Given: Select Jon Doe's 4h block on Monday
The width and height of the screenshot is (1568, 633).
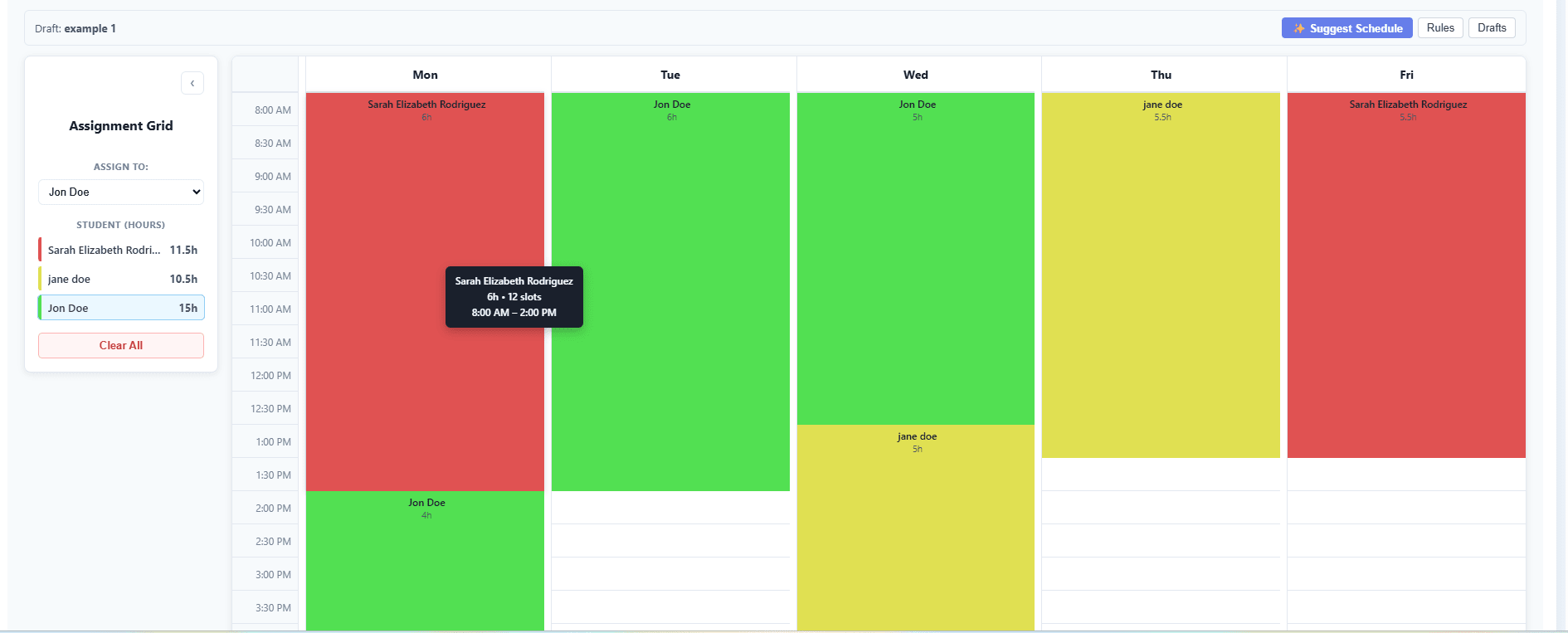Looking at the screenshot, I should point(425,561).
